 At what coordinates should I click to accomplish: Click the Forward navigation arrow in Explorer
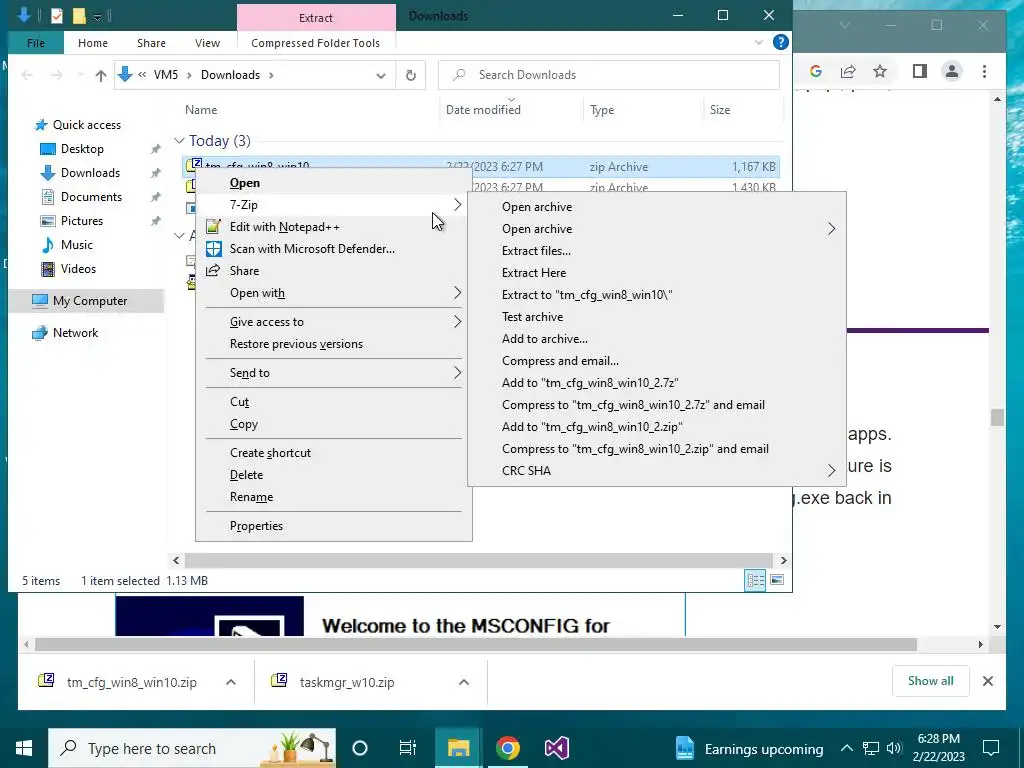(57, 75)
